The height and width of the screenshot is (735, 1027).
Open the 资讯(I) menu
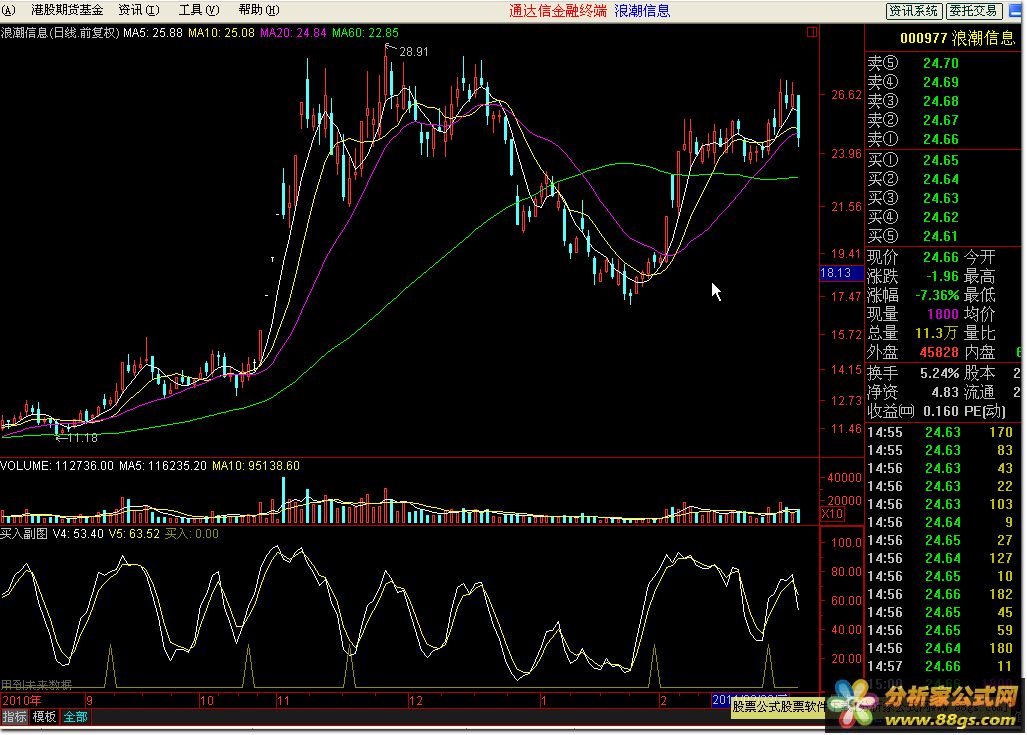point(139,10)
